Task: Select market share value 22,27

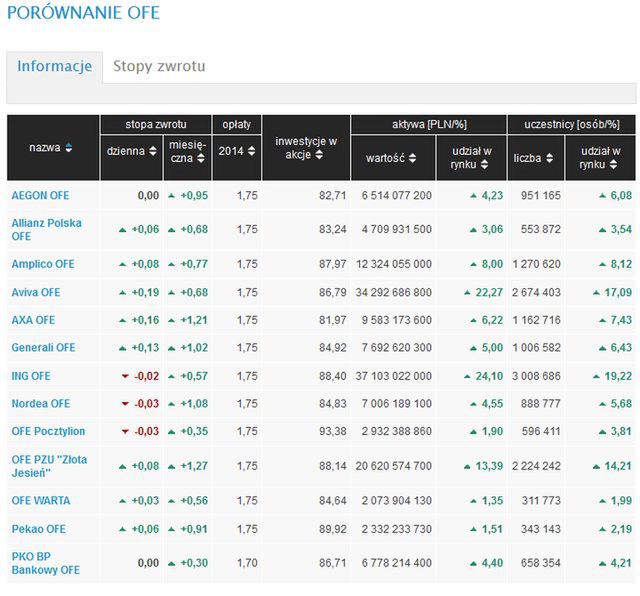Action: [x=489, y=292]
